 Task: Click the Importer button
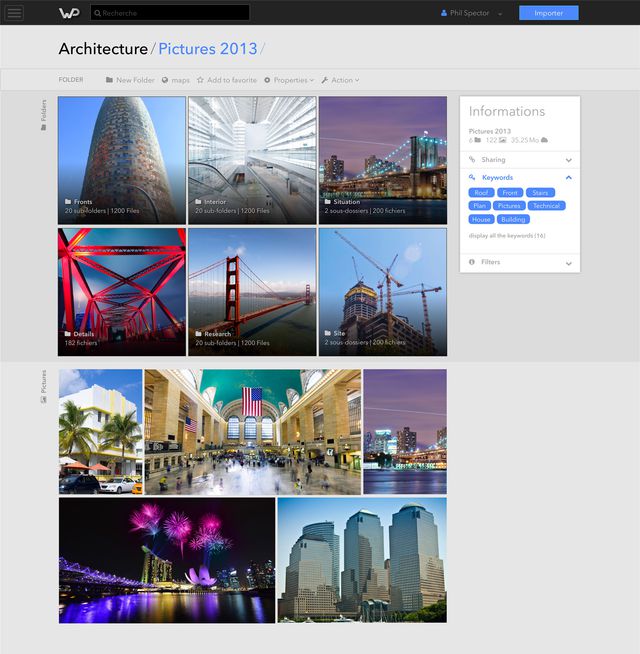(549, 13)
